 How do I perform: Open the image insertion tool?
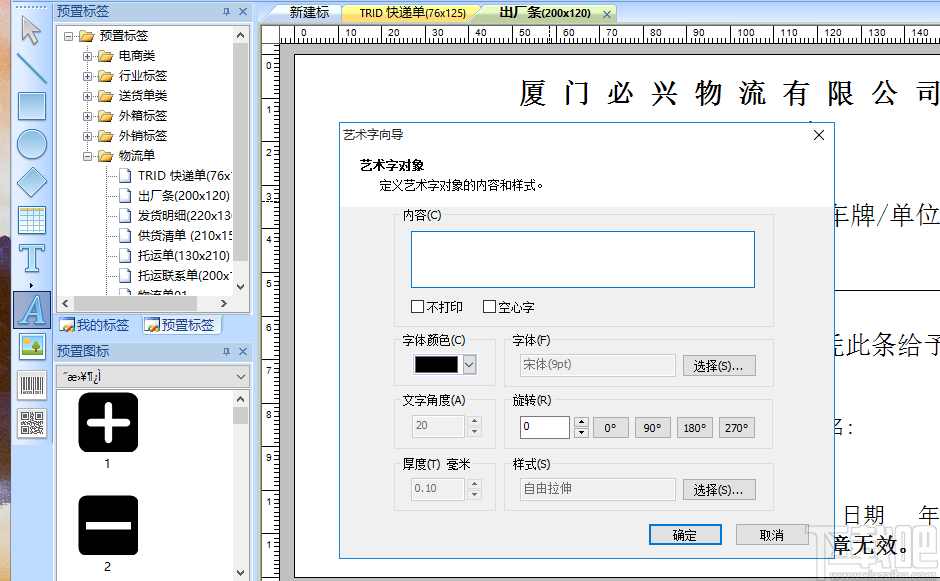[x=31, y=347]
